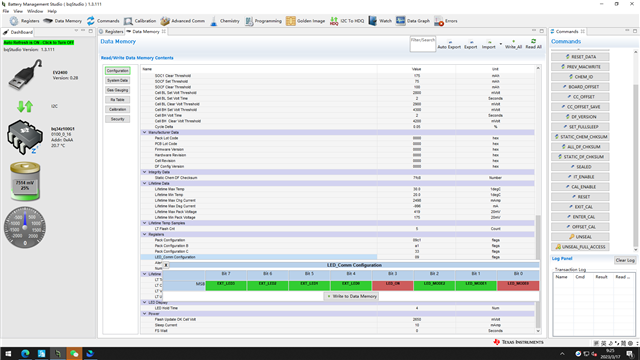Toggle the EXT_LED0 bit 4 flag
The image size is (640, 360).
(x=351, y=285)
